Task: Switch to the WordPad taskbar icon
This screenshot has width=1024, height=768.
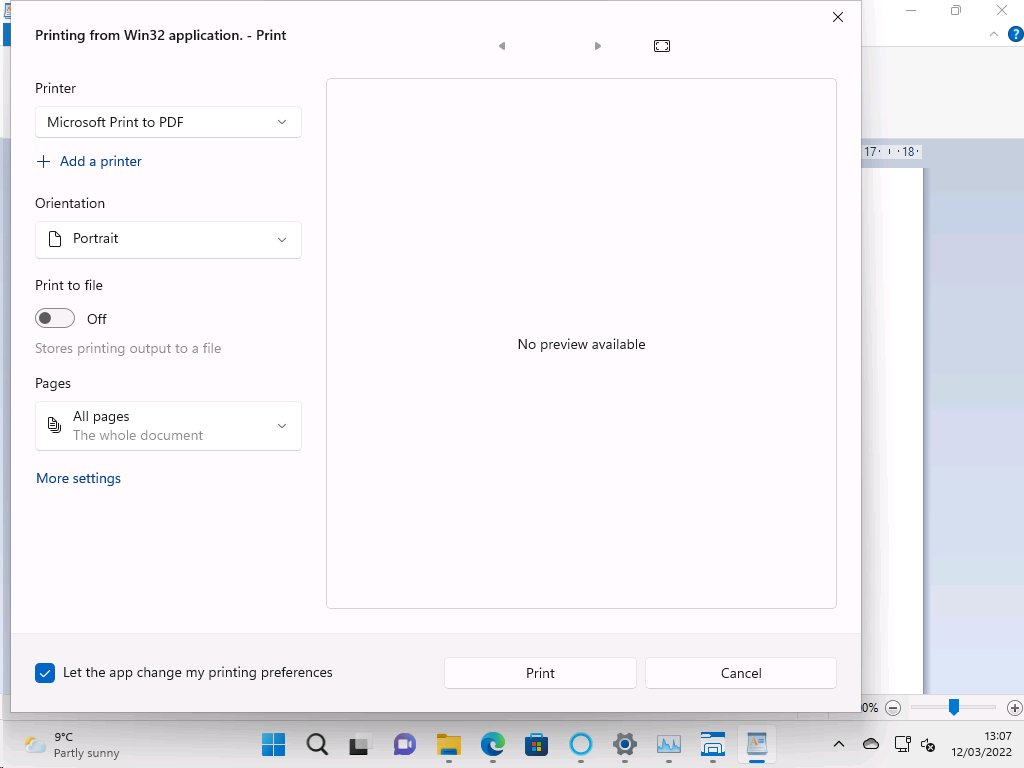Action: [x=757, y=743]
